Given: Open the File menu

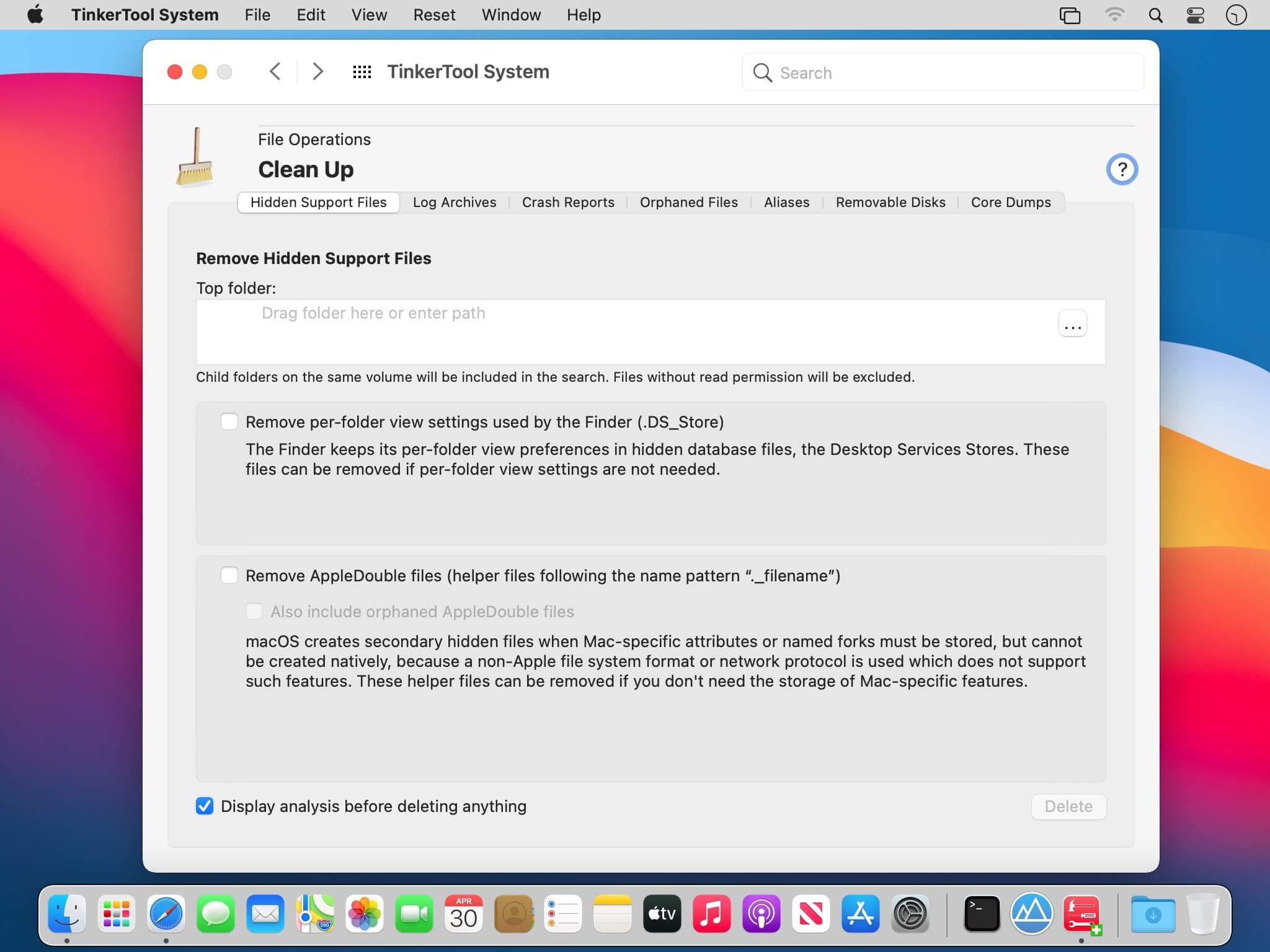Looking at the screenshot, I should 257,15.
